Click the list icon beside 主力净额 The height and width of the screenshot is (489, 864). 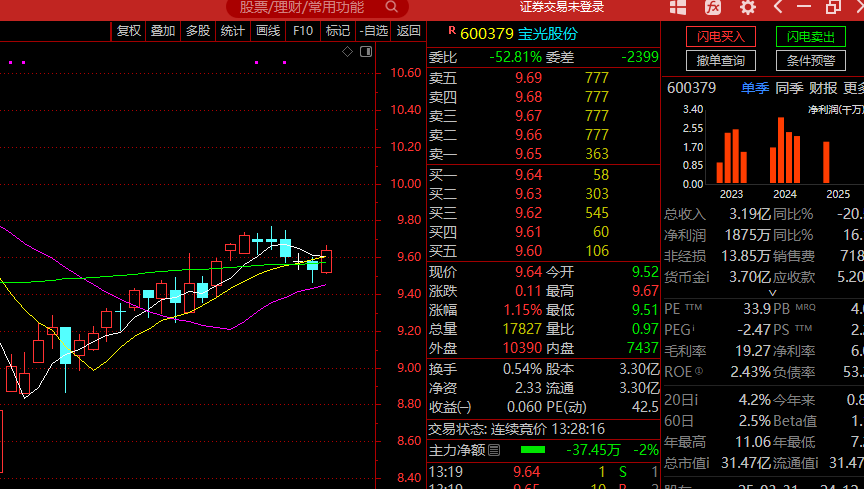pos(494,450)
